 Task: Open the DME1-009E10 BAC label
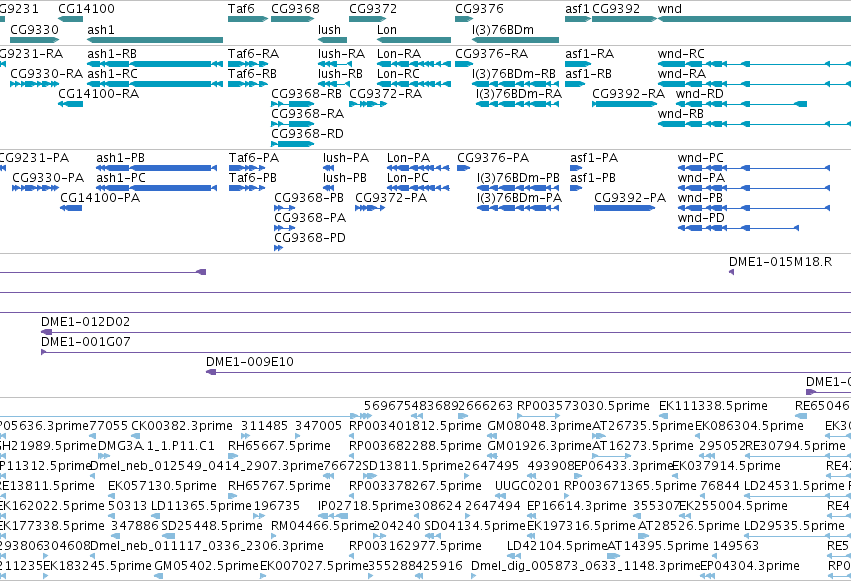[250, 362]
